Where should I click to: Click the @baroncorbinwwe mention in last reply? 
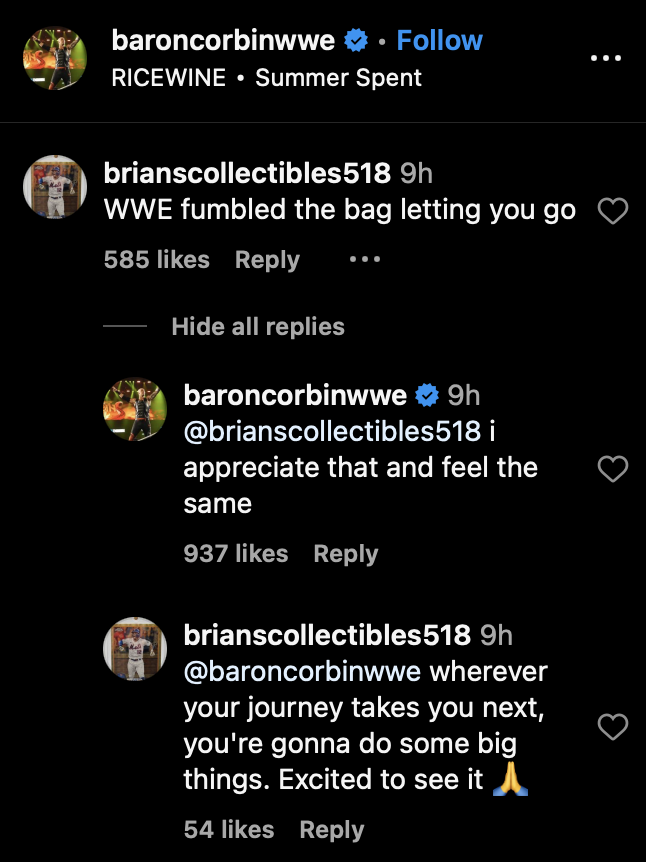click(x=303, y=671)
